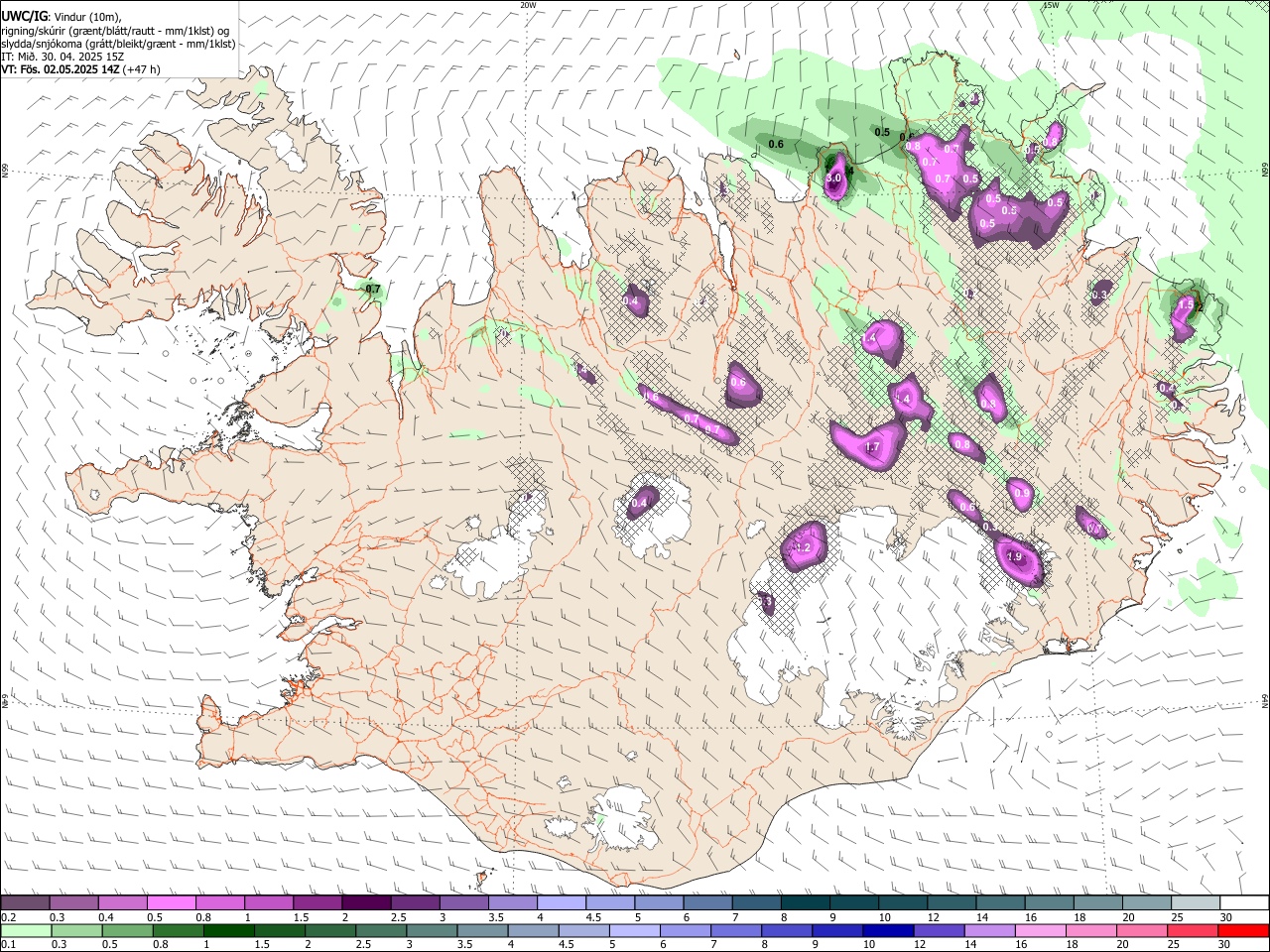Click the "15W" longitude label

(x=1052, y=5)
